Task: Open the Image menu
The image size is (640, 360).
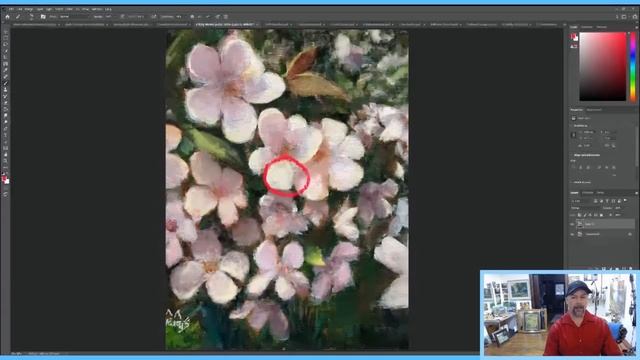Action: [x=29, y=9]
